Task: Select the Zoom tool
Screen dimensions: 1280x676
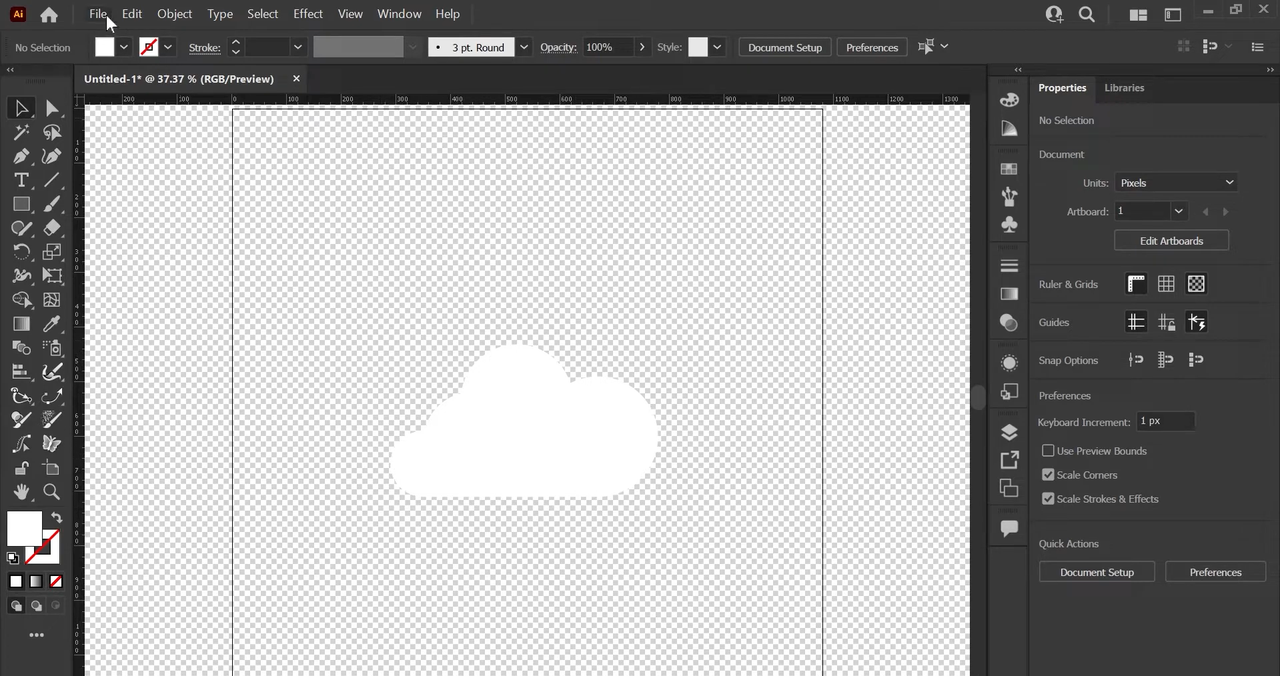Action: click(x=52, y=492)
